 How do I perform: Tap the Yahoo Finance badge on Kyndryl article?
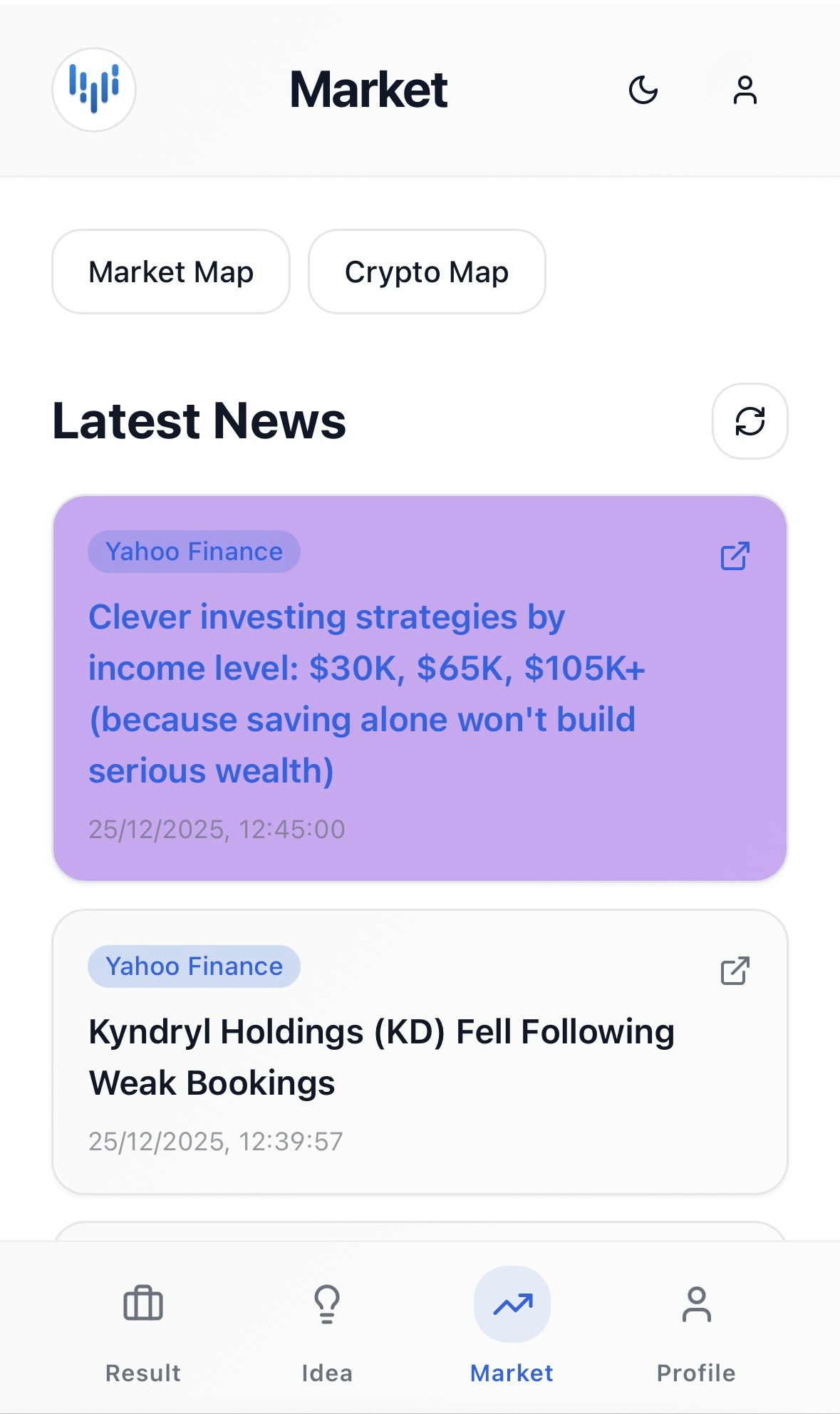click(194, 966)
